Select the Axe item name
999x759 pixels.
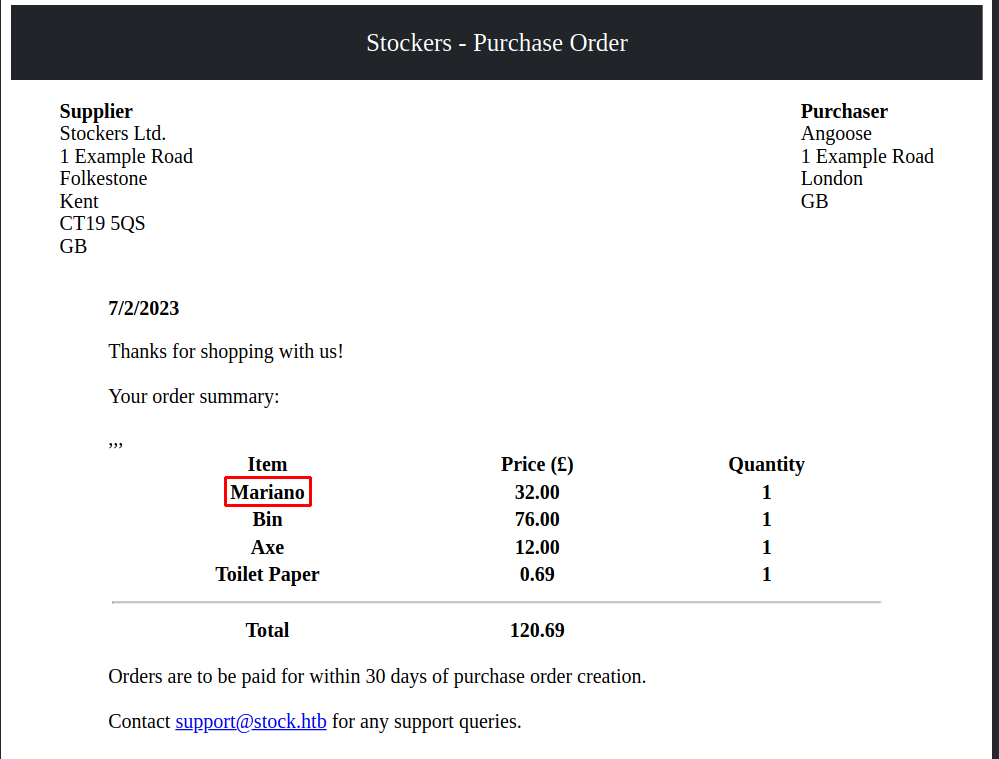point(268,547)
